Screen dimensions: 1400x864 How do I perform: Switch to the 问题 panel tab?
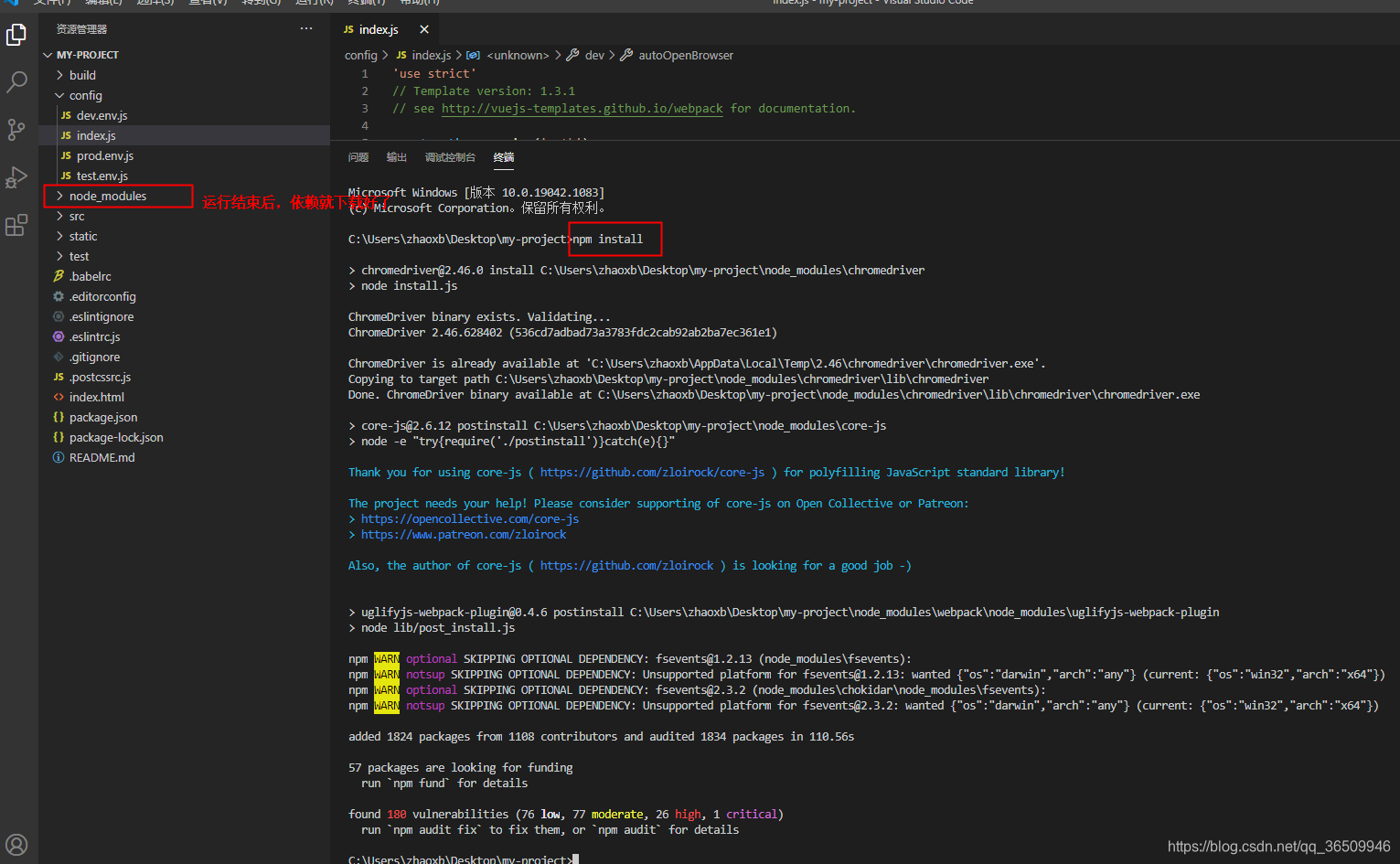357,156
